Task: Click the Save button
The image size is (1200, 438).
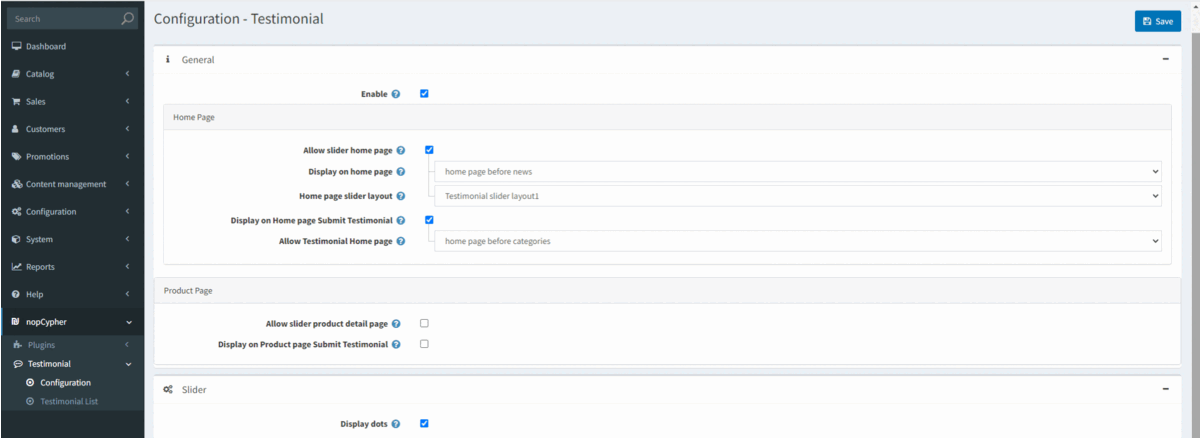Action: point(1157,21)
